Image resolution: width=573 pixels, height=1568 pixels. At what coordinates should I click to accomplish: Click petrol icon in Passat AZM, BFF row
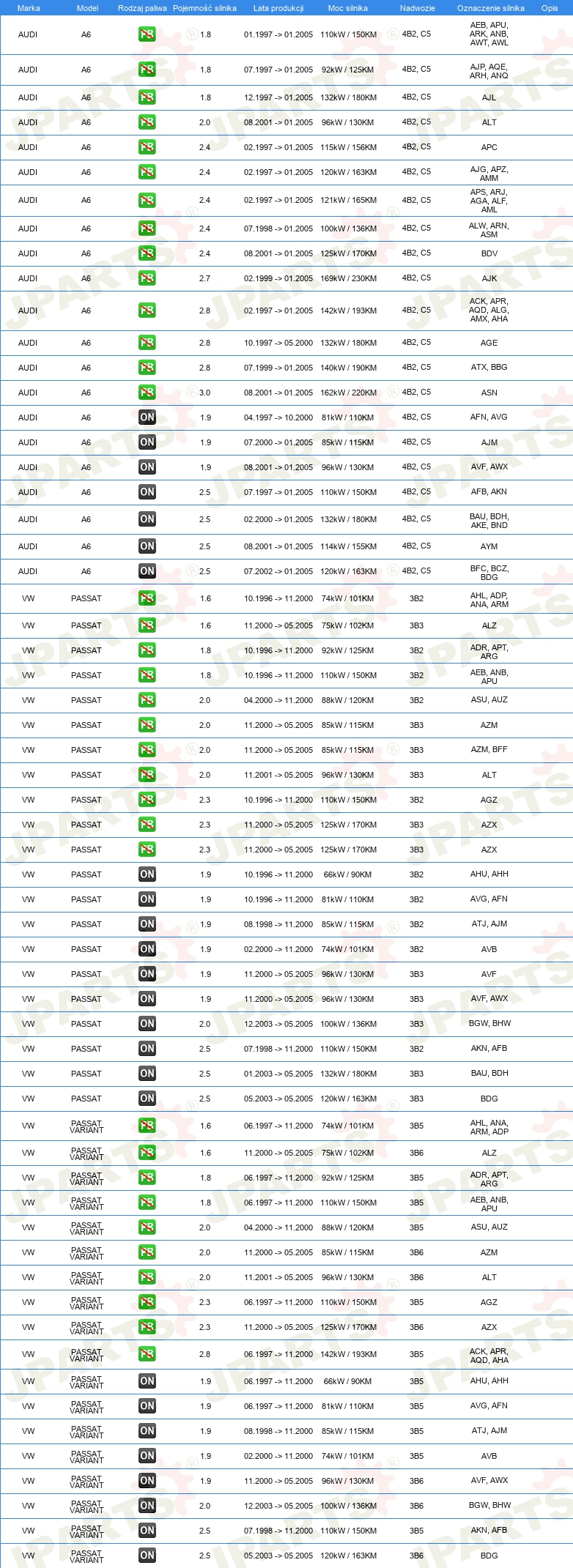(147, 750)
